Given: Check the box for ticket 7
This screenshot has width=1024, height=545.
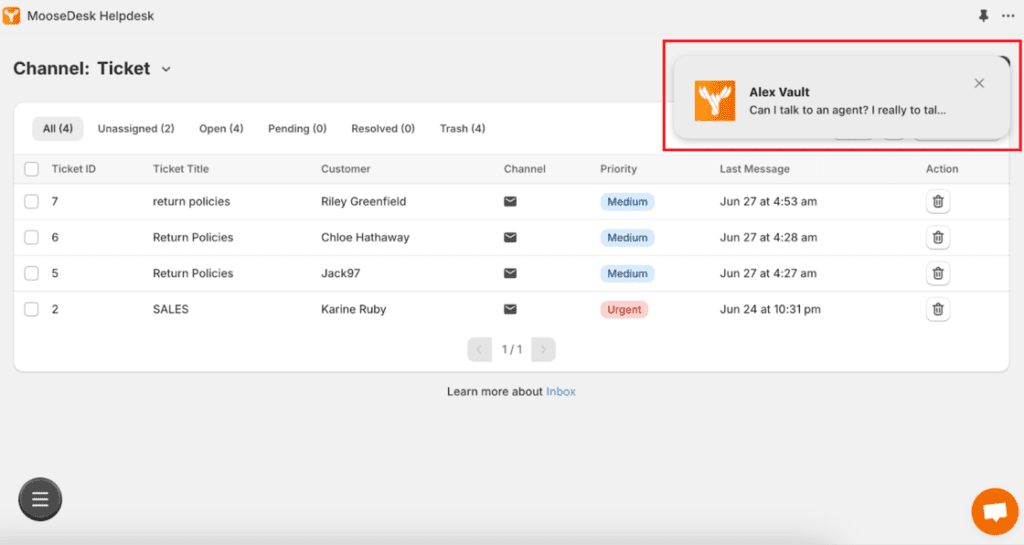Looking at the screenshot, I should coord(31,202).
